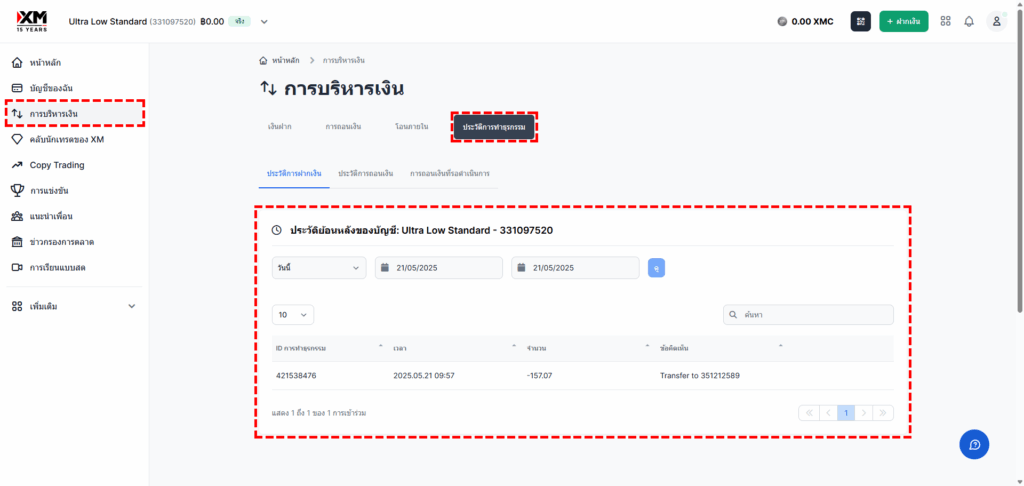Open the วันนี้ period dropdown
The image size is (1024, 486).
pos(319,268)
